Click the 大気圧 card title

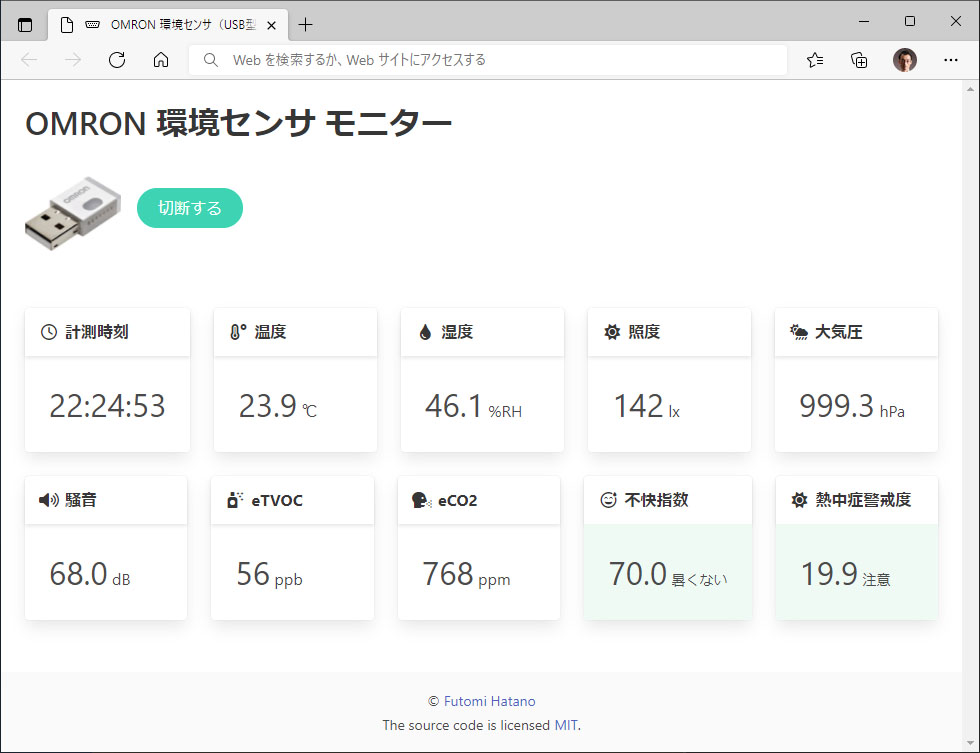[839, 332]
